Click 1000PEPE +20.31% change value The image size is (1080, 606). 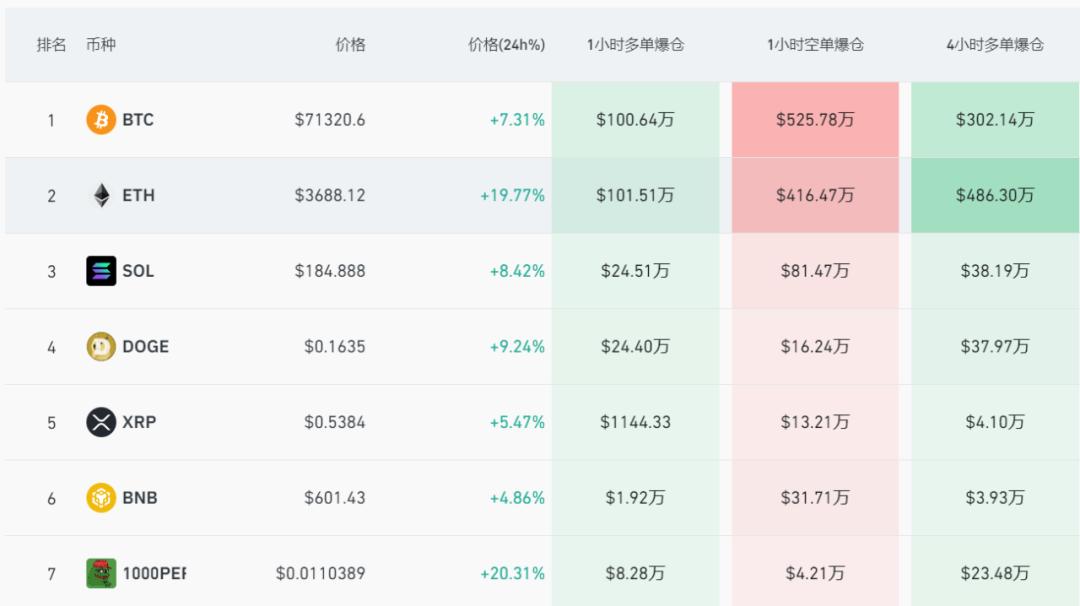tap(512, 573)
